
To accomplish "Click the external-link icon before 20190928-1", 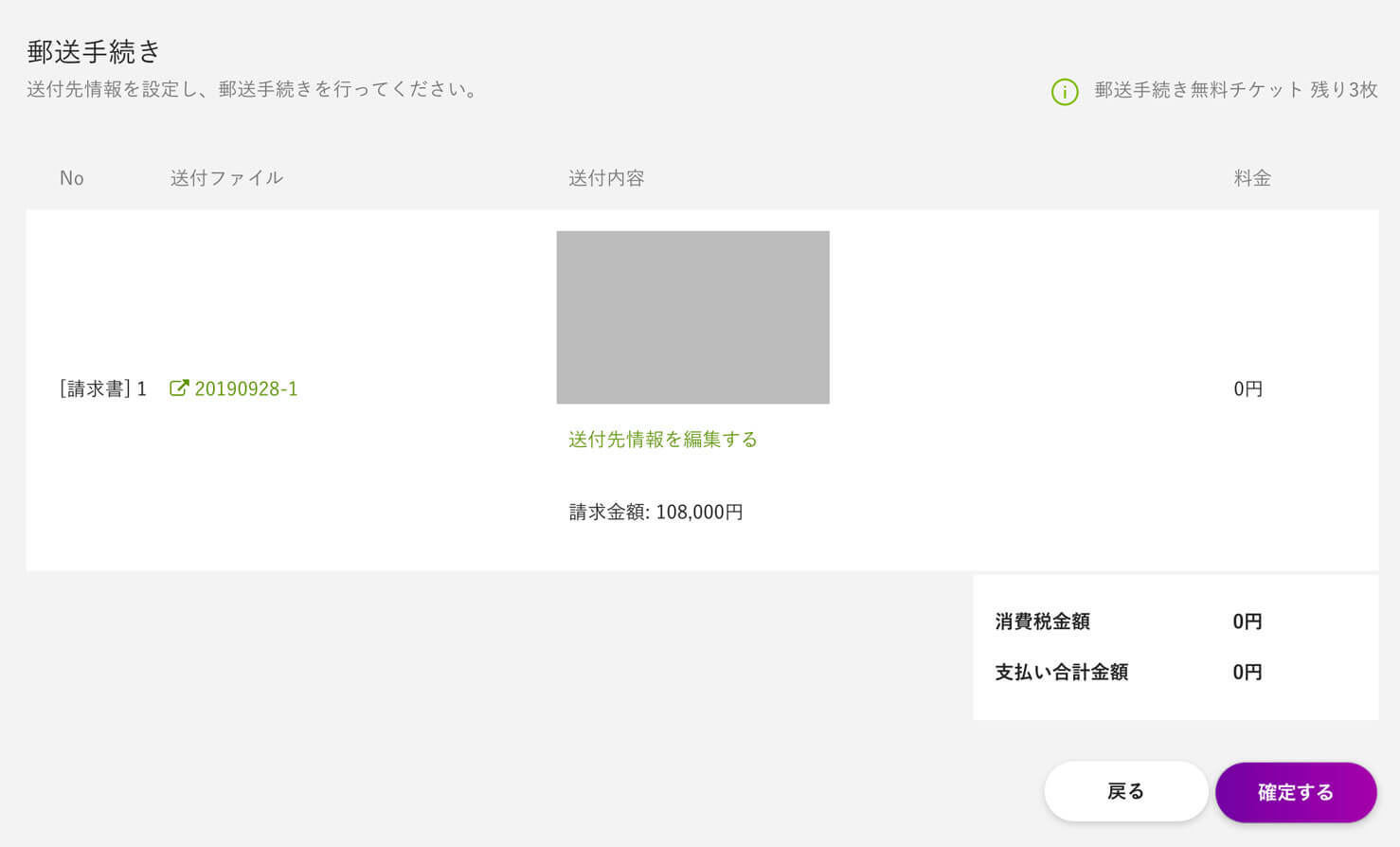I will click(x=179, y=387).
